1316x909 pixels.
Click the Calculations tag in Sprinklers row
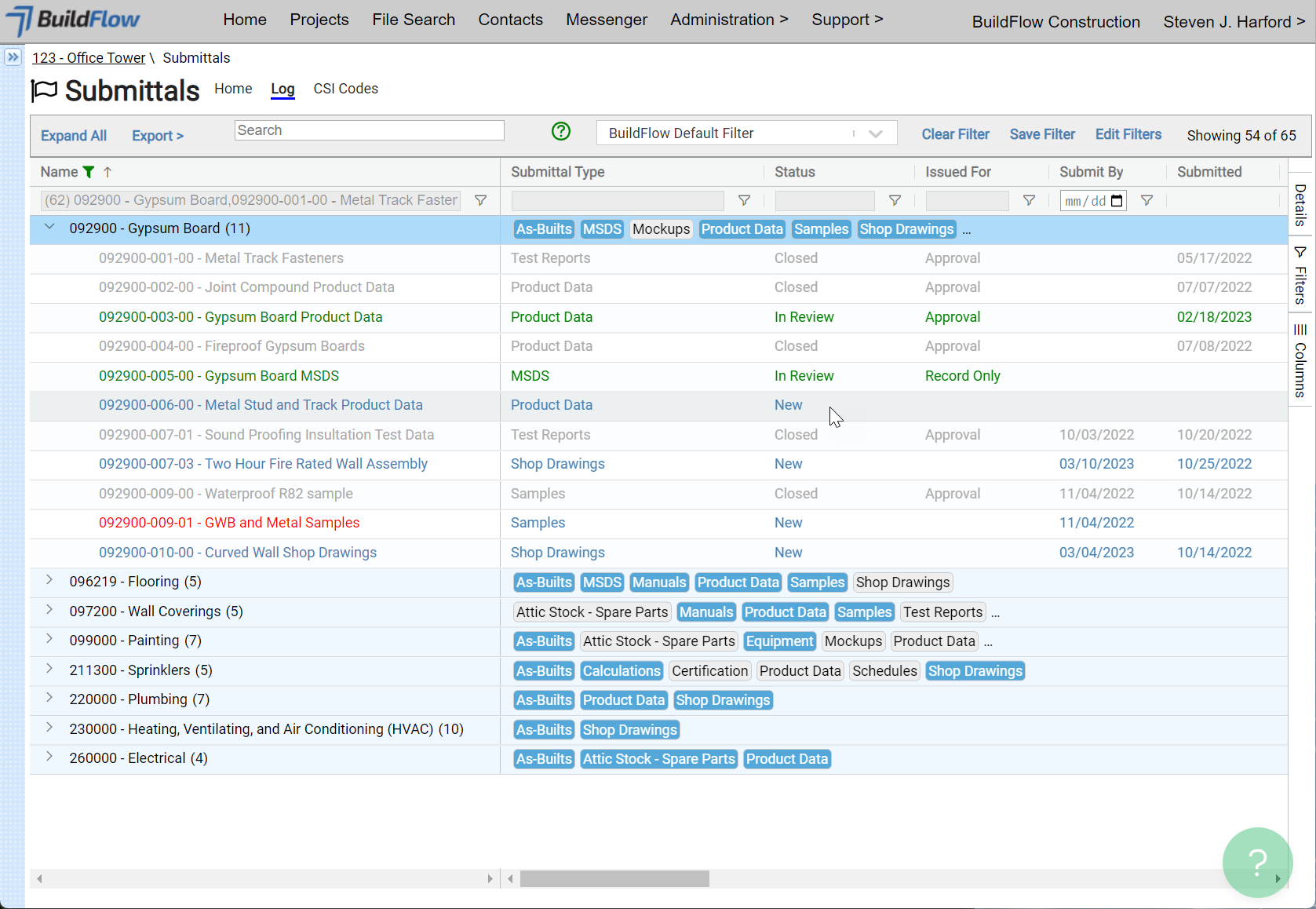[622, 671]
